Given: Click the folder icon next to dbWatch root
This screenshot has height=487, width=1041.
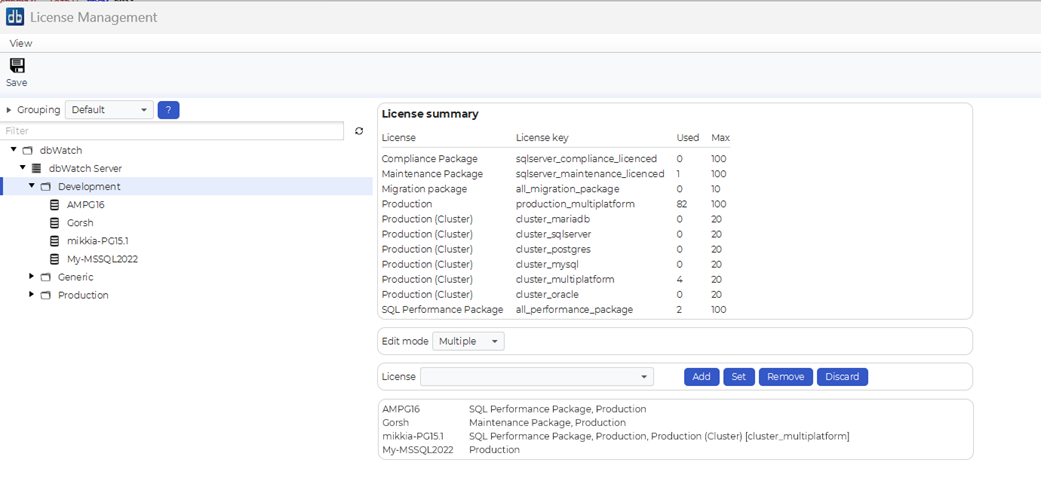Looking at the screenshot, I should click(x=27, y=151).
